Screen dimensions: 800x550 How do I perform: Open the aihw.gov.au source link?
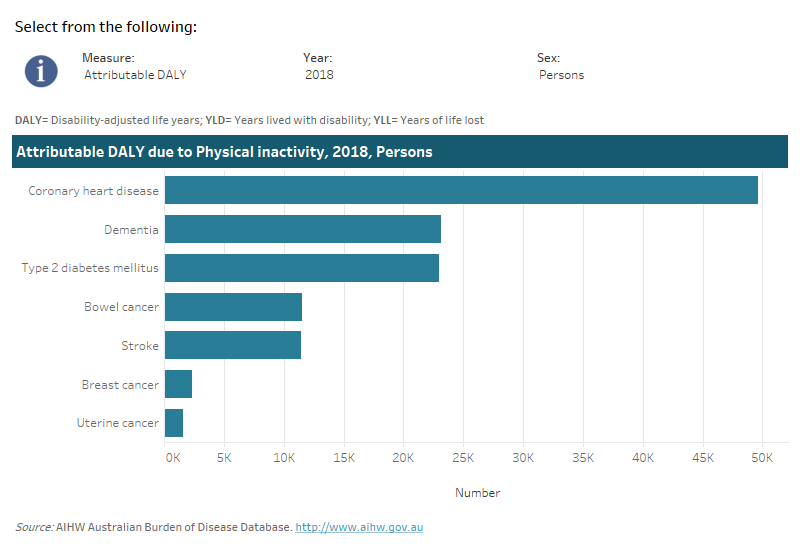[358, 527]
